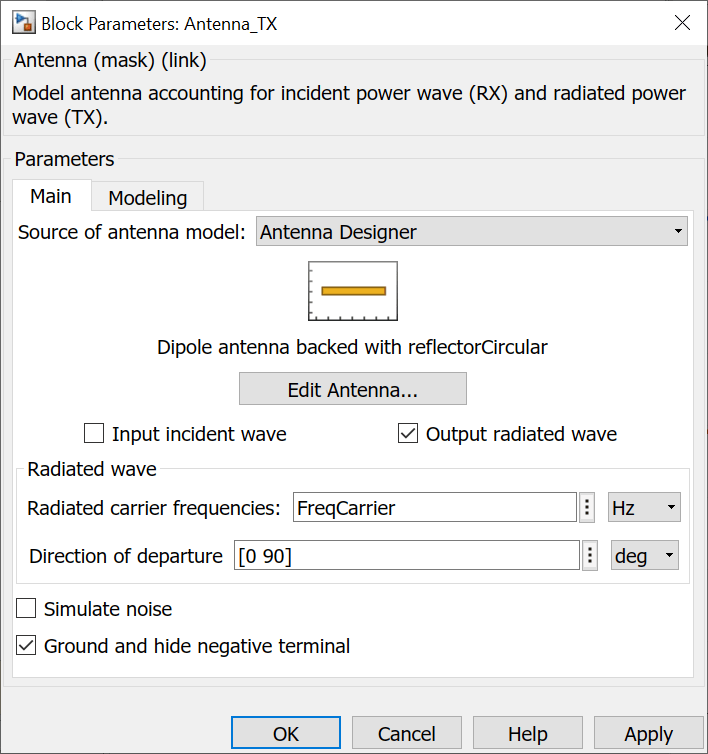Close the Block Parameters dialog
The height and width of the screenshot is (754, 708).
click(682, 23)
